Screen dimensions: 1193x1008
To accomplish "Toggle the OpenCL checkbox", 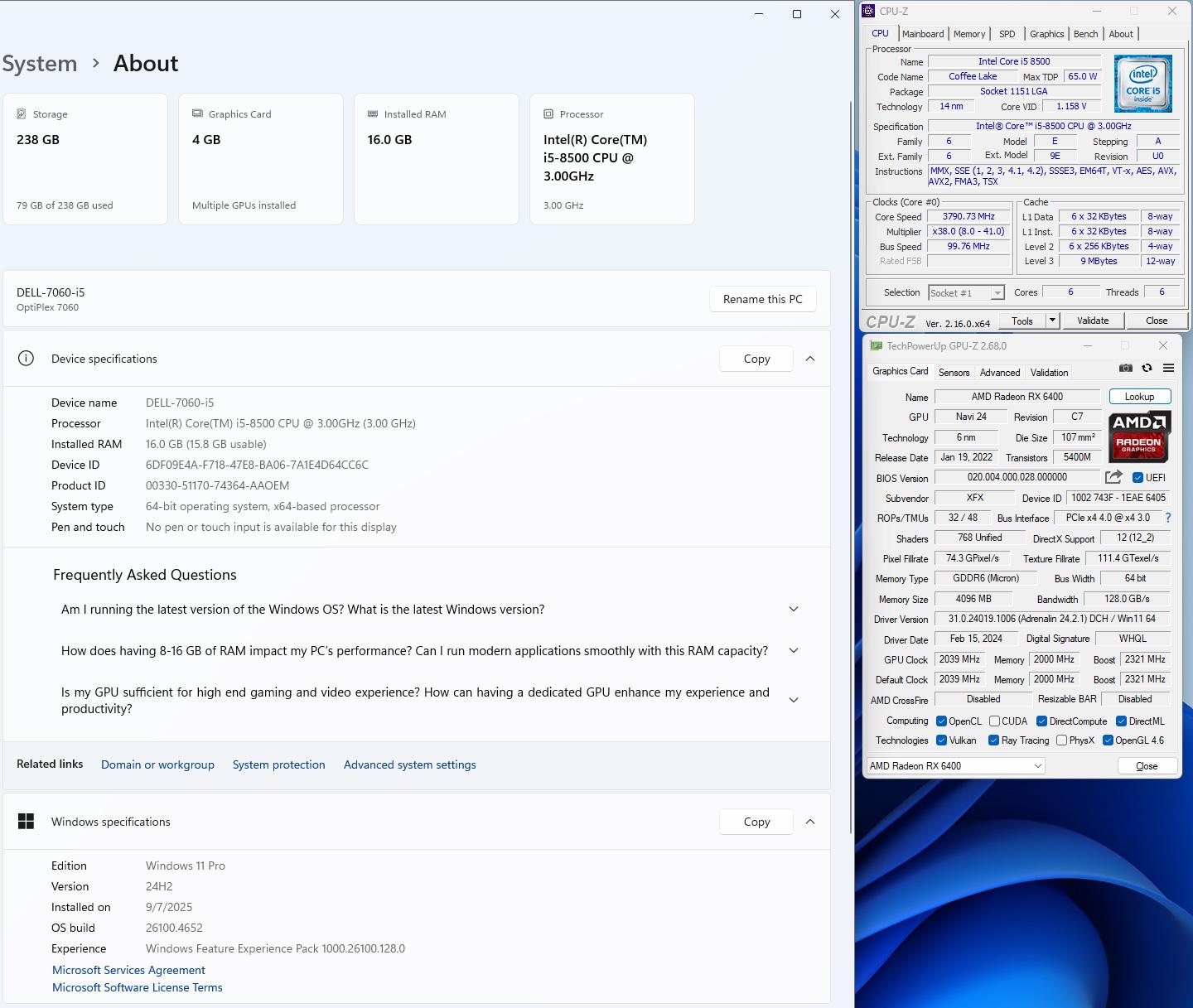I will click(941, 721).
